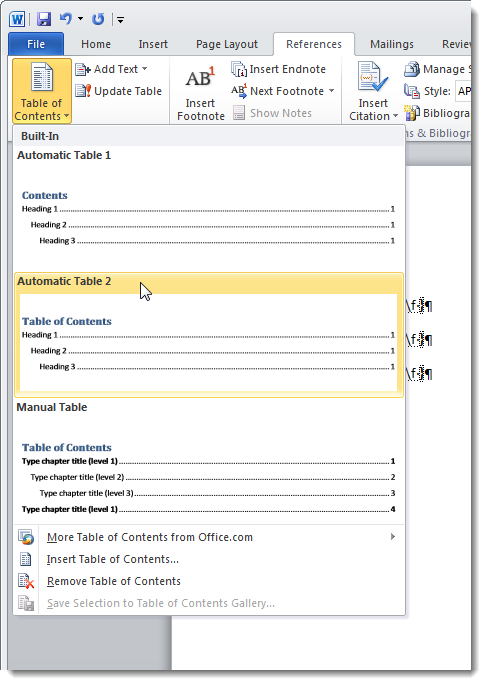
Task: Click the Manage Sources icon
Action: pyautogui.click(x=412, y=69)
